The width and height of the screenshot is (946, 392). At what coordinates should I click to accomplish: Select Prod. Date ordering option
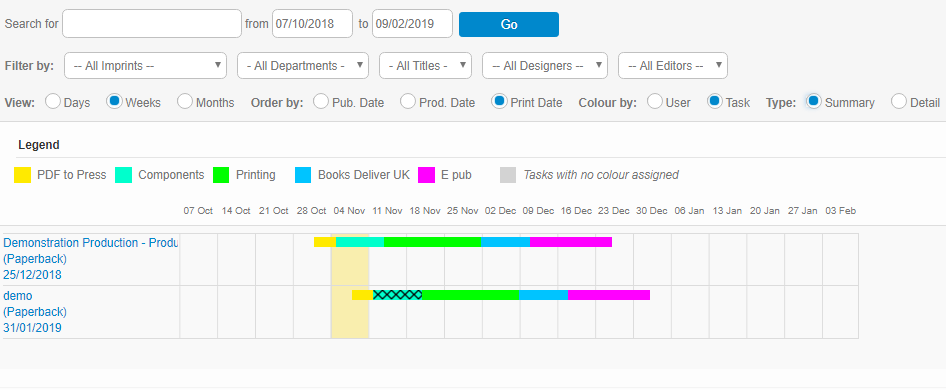pos(408,101)
